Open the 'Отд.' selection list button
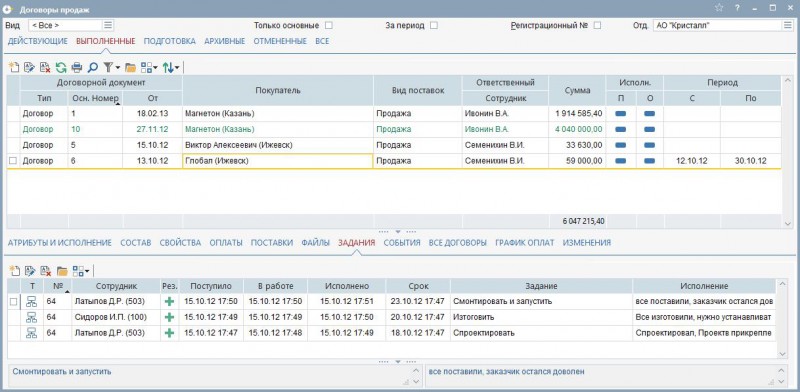 click(787, 25)
